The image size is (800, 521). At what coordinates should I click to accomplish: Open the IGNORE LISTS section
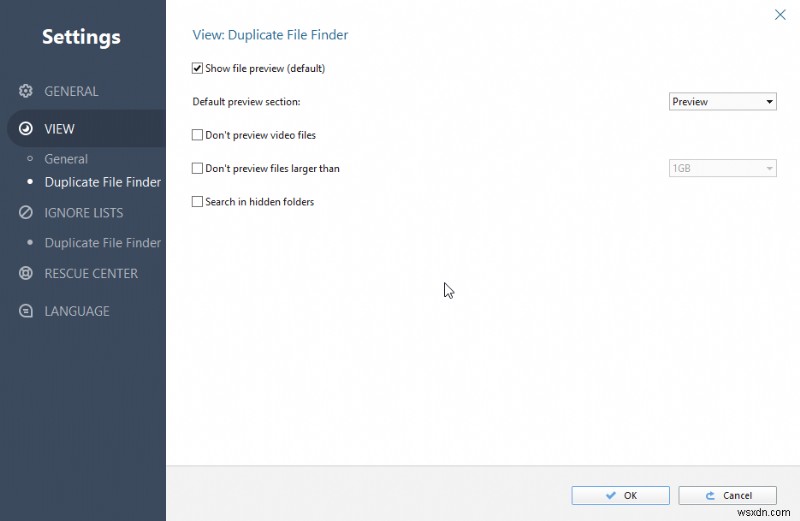coord(84,213)
